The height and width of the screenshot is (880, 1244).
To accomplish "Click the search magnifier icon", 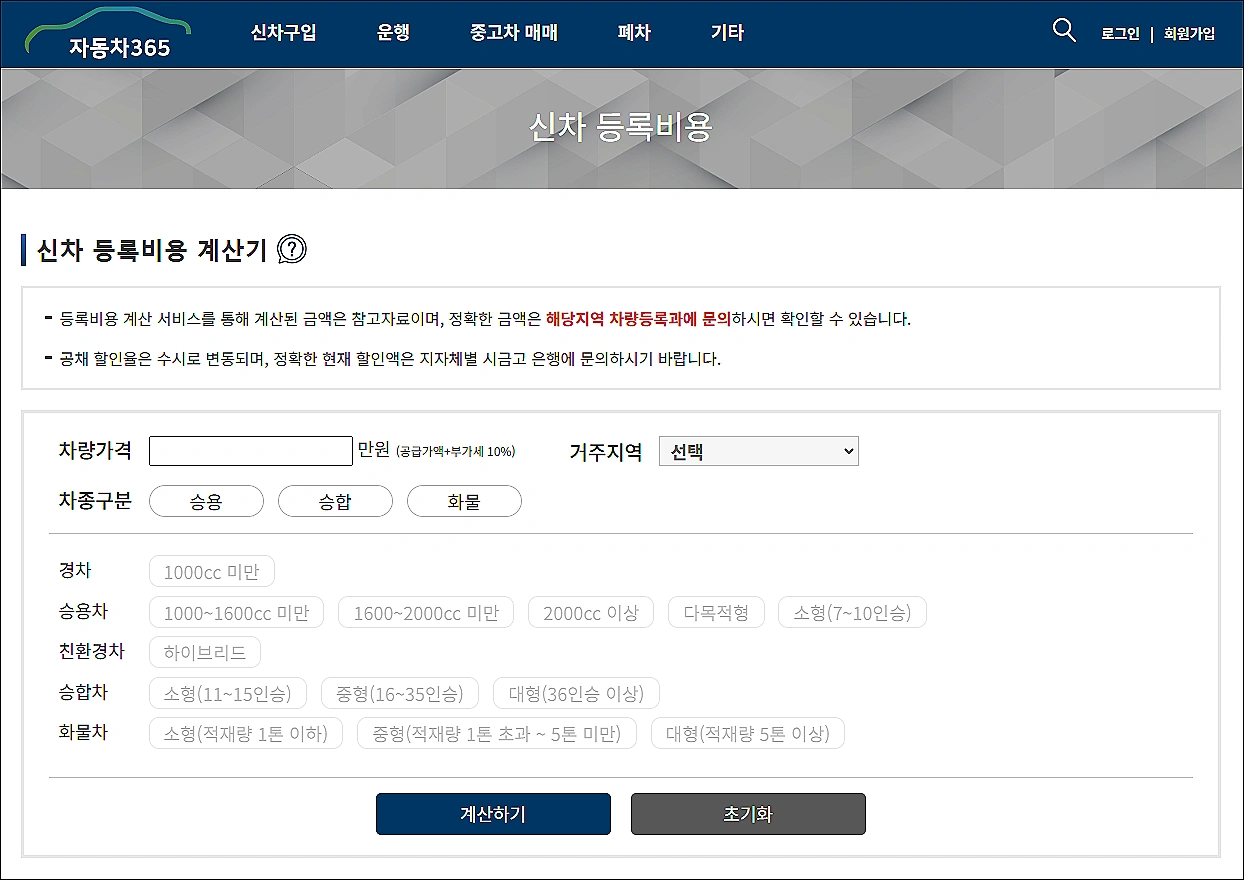I will tap(1063, 31).
